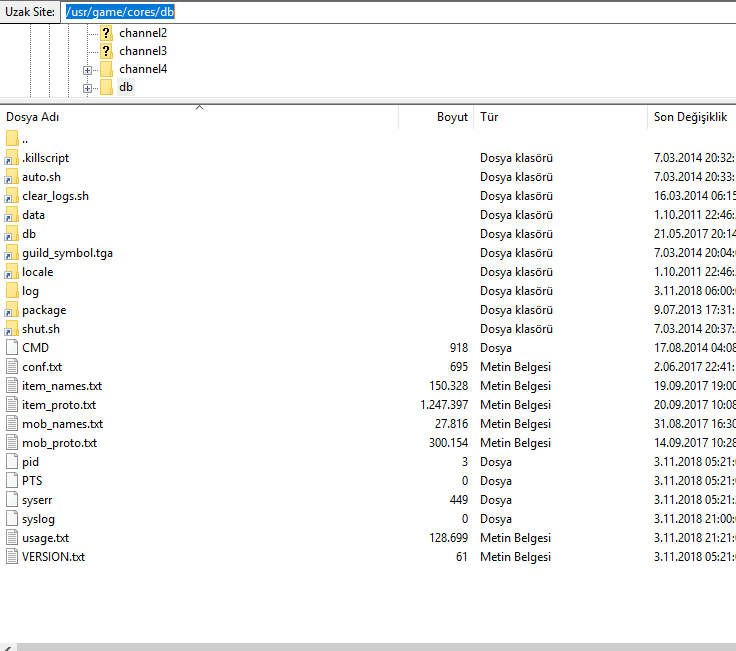This screenshot has height=651, width=736.
Task: Select the syslog file name
Action: coord(38,519)
